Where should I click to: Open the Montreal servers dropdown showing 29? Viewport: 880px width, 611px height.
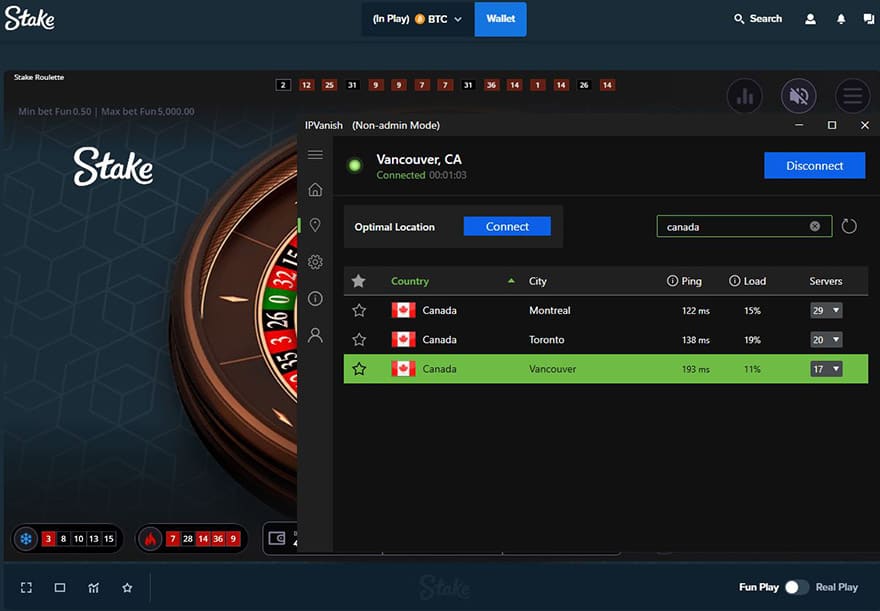(x=826, y=310)
